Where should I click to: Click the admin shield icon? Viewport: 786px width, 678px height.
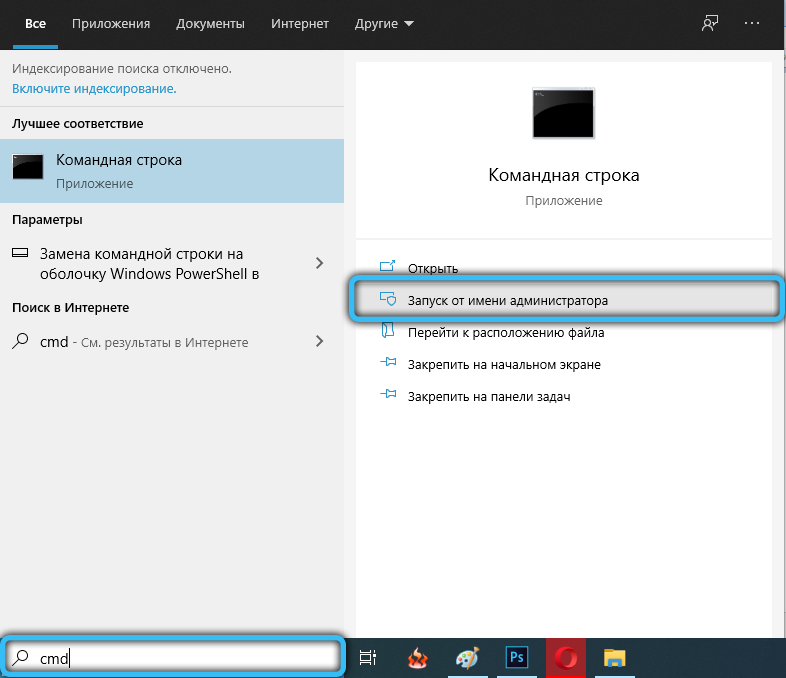click(x=387, y=299)
